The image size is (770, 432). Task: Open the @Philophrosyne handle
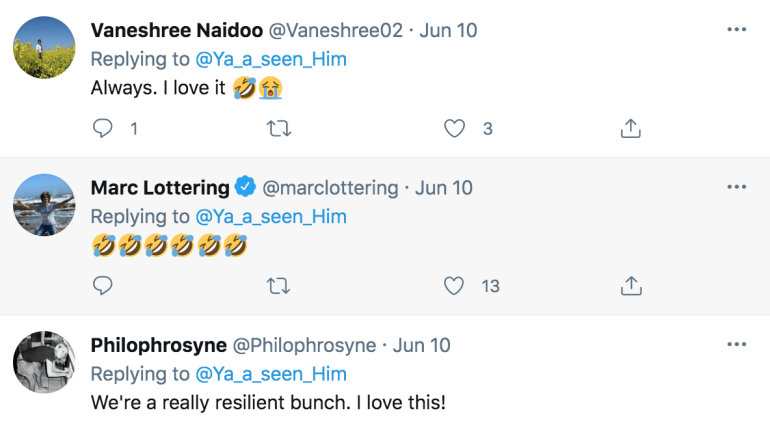pyautogui.click(x=304, y=346)
